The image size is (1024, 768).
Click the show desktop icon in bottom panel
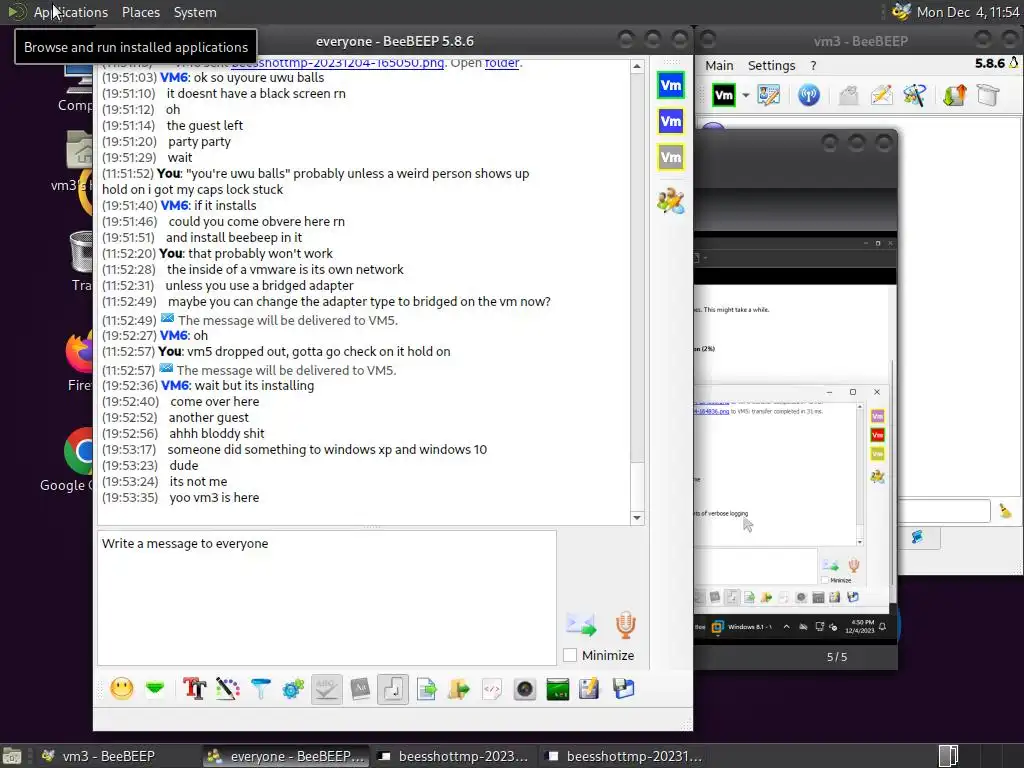(12, 756)
